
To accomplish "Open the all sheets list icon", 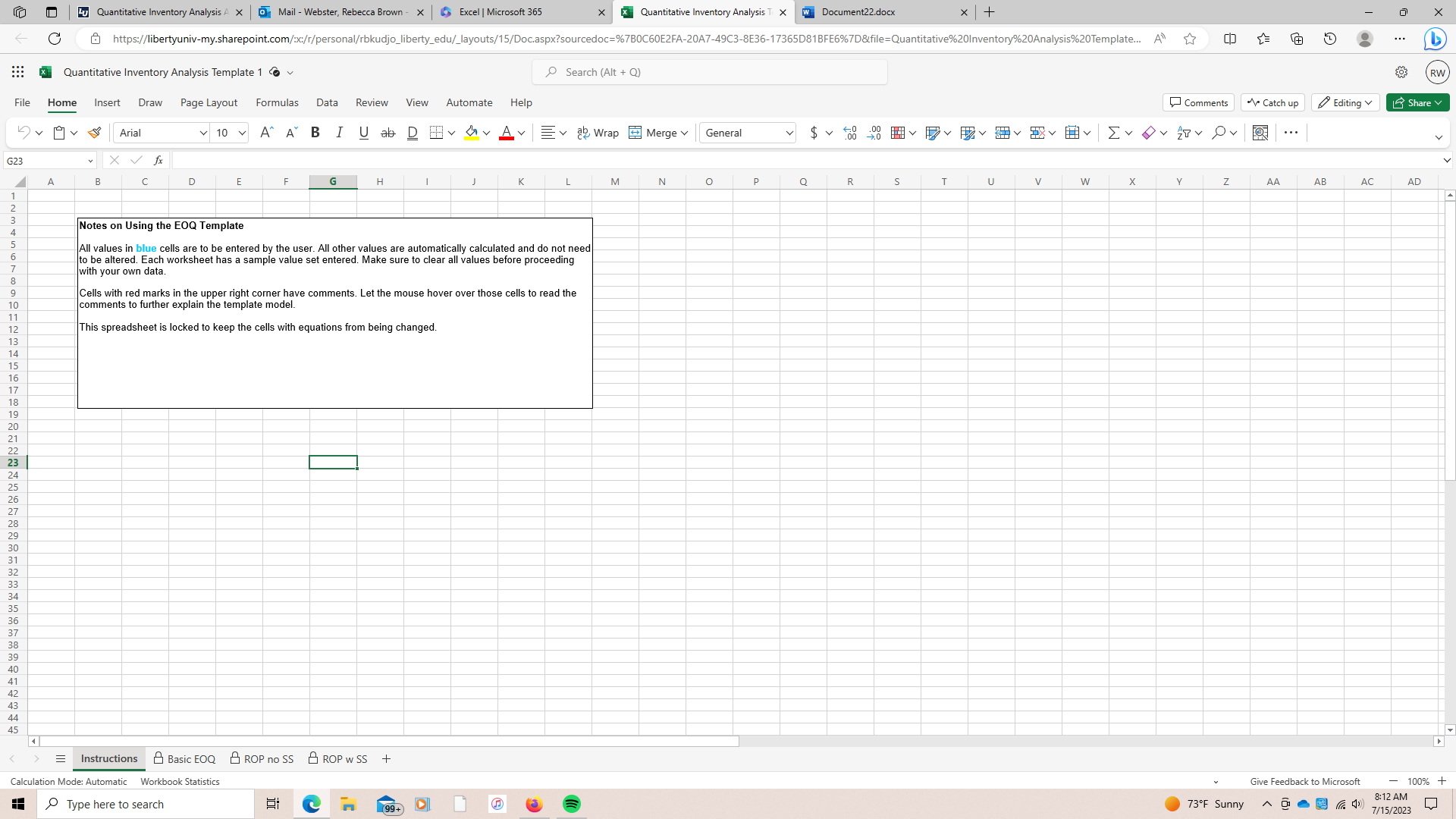I will (61, 758).
